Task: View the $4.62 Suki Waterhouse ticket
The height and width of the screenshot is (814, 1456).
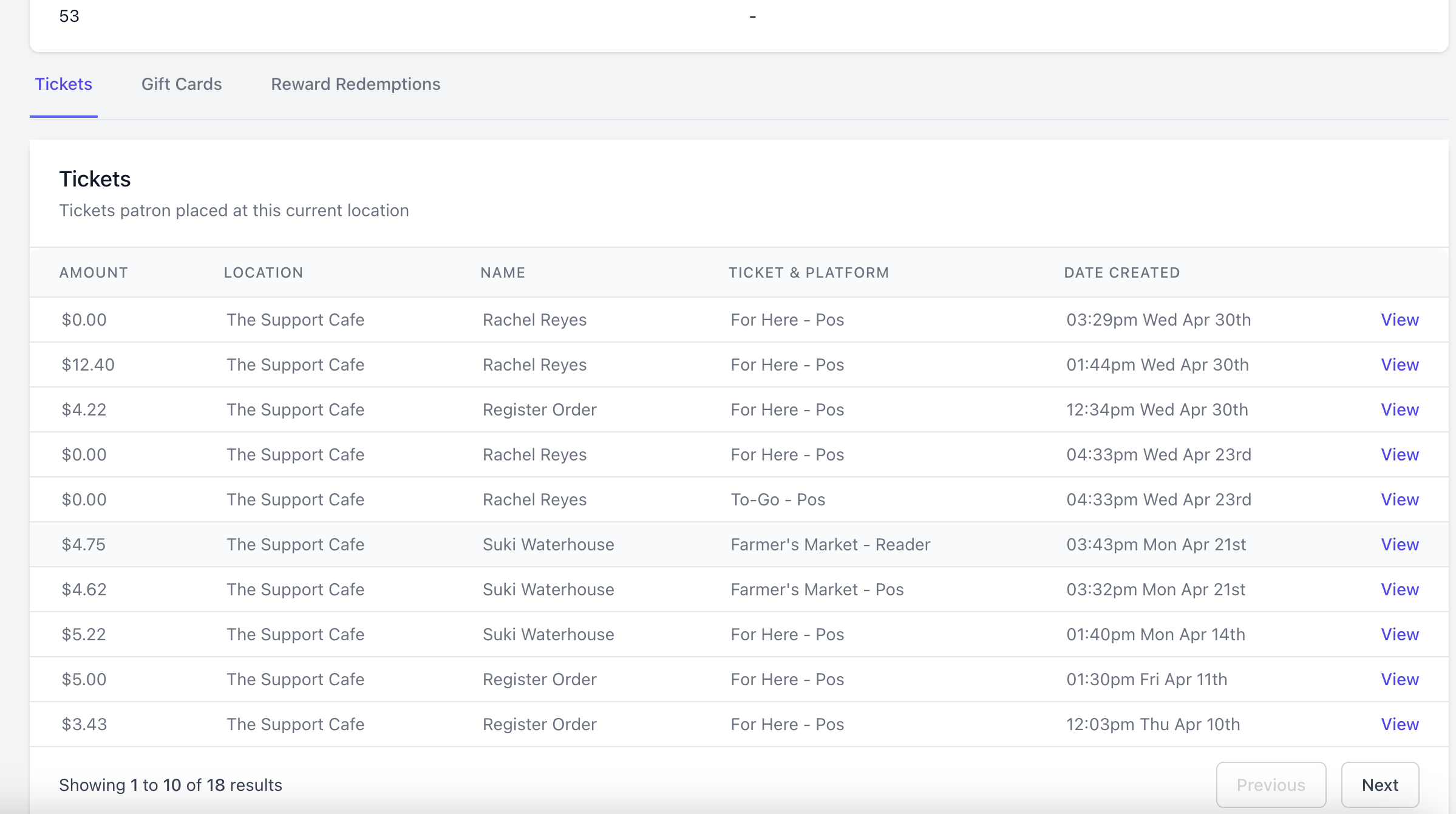Action: (1400, 589)
